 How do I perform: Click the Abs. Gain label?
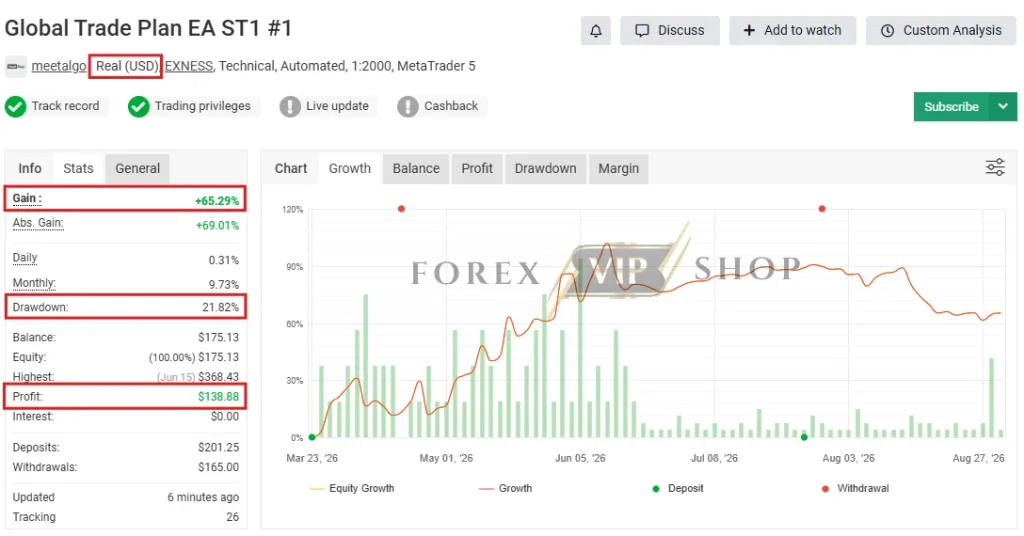pos(38,223)
